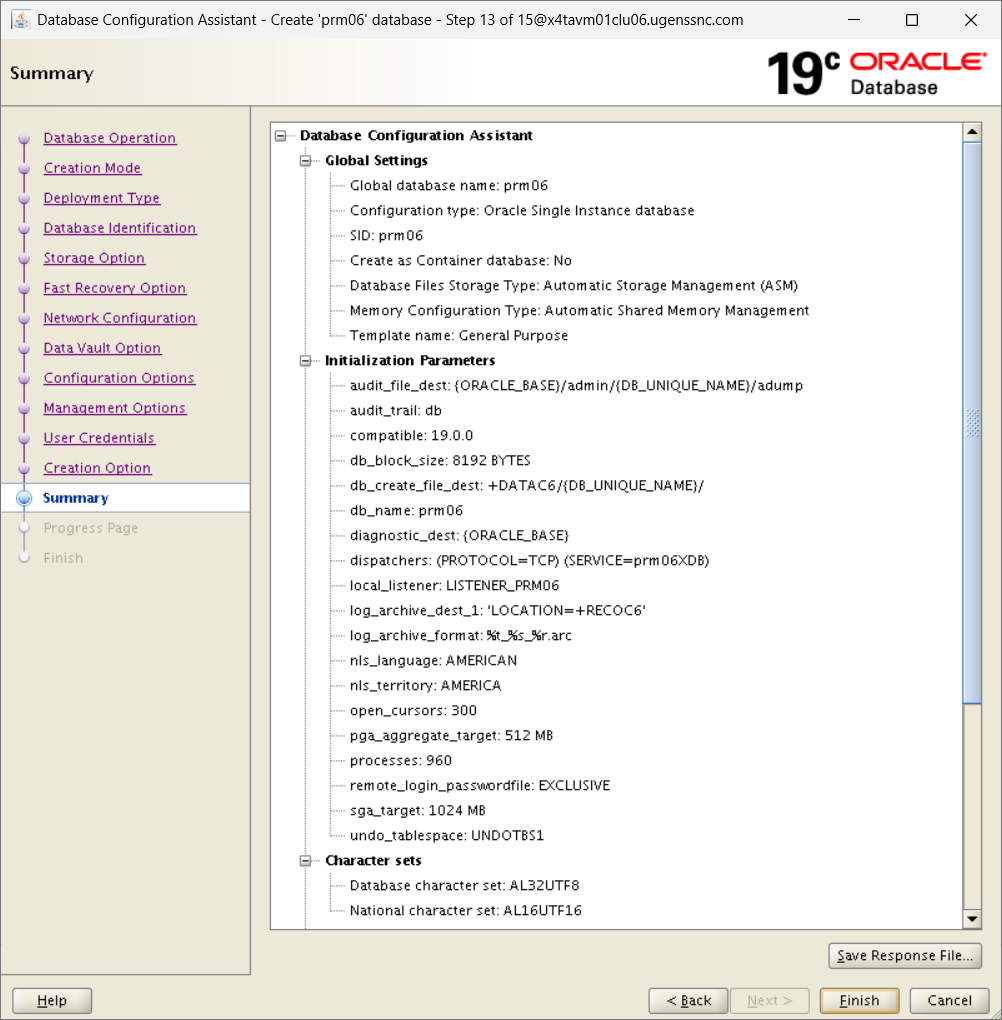The width and height of the screenshot is (1002, 1020).
Task: Click the vertical scrollbar thumb
Action: point(972,423)
